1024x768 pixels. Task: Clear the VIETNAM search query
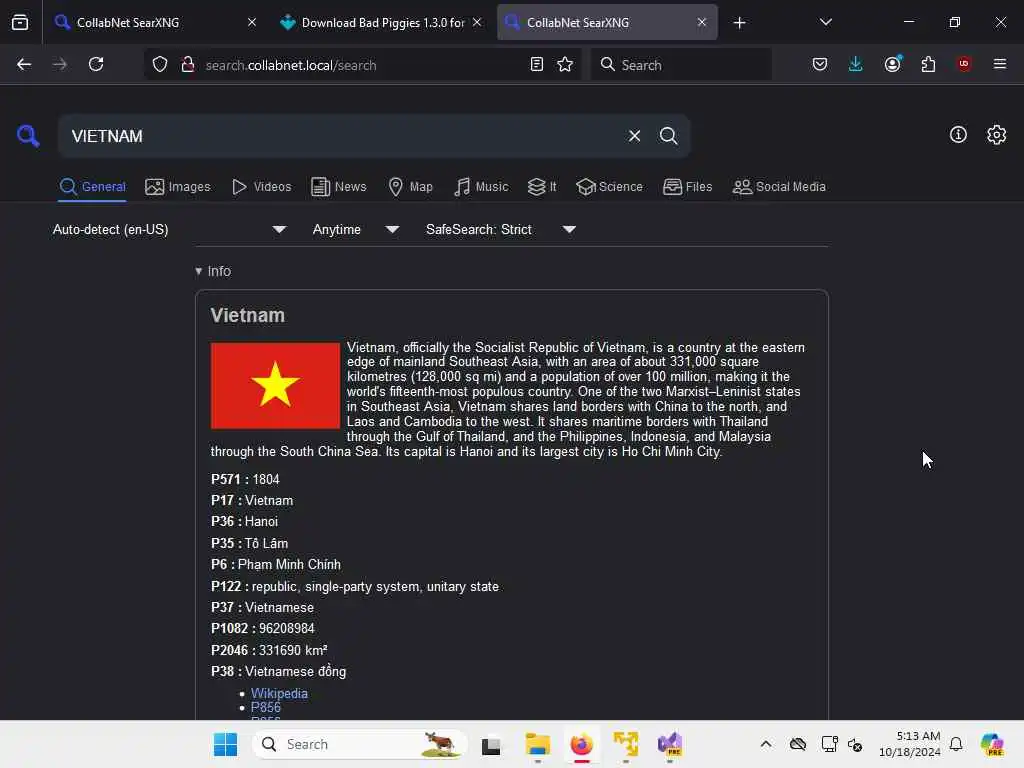(x=634, y=136)
